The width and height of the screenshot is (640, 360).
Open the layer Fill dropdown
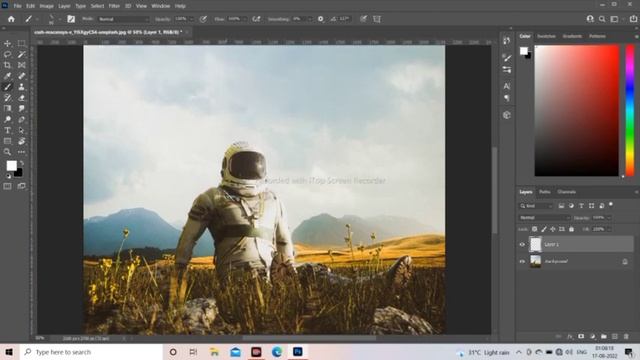pyautogui.click(x=609, y=229)
